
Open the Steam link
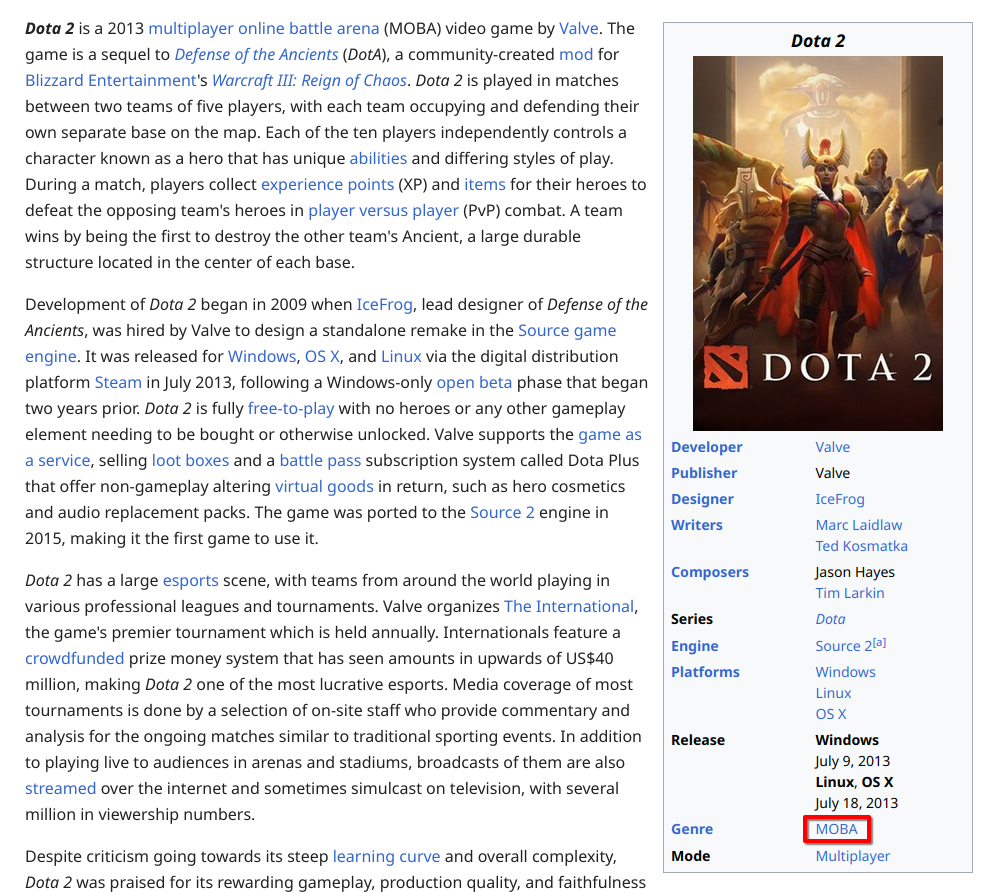click(118, 382)
